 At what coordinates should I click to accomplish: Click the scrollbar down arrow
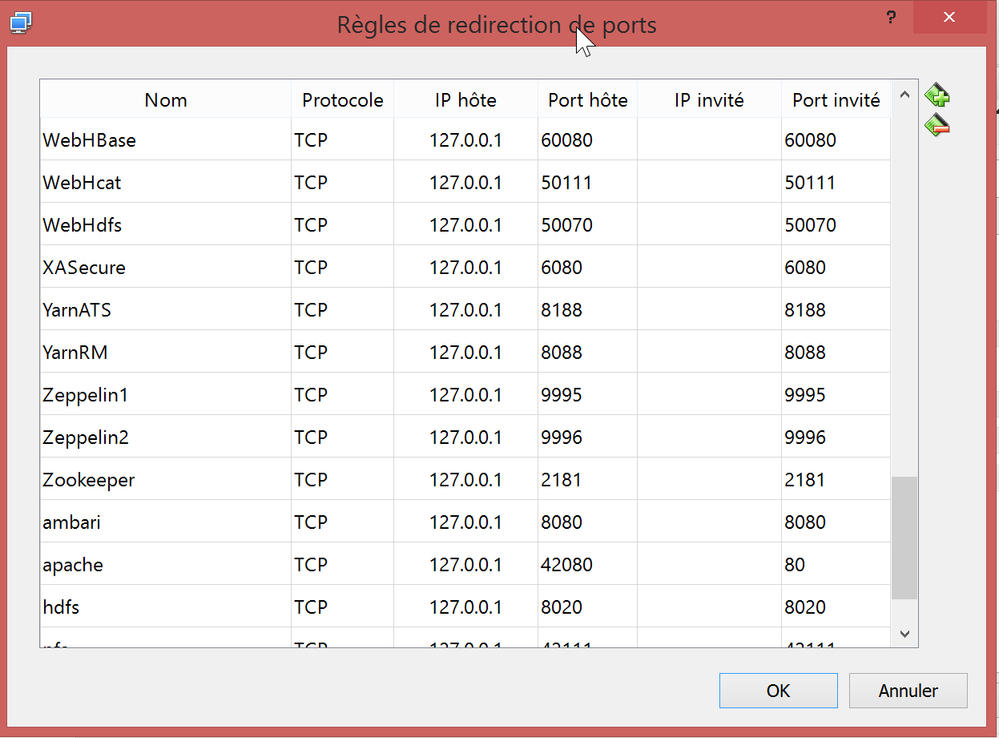point(904,633)
